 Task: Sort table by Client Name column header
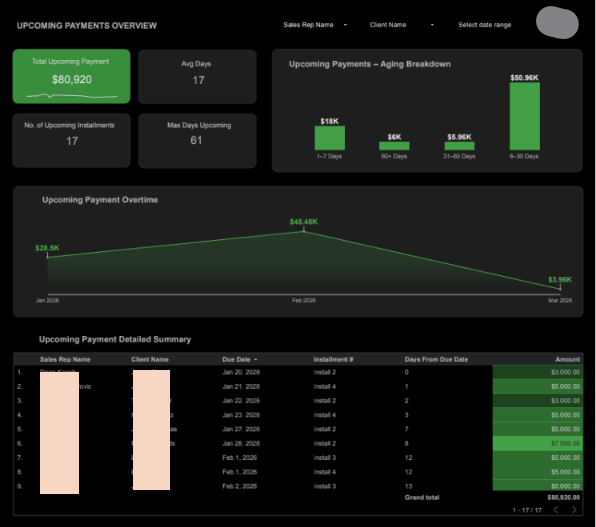[150, 359]
